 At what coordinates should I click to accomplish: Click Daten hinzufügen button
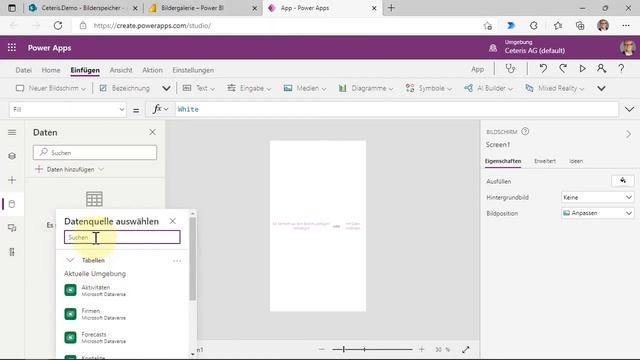70,169
